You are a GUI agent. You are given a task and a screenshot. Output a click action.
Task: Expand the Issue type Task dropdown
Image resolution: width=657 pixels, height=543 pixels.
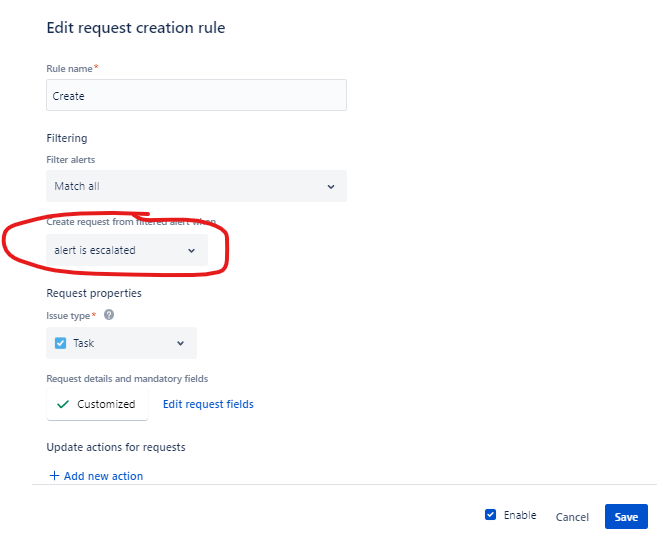122,343
